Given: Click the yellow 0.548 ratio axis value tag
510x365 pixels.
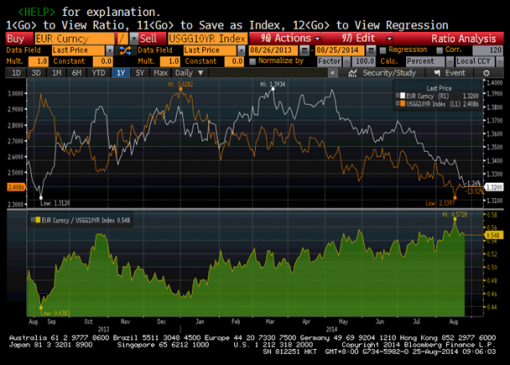Looking at the screenshot, I should 493,235.
